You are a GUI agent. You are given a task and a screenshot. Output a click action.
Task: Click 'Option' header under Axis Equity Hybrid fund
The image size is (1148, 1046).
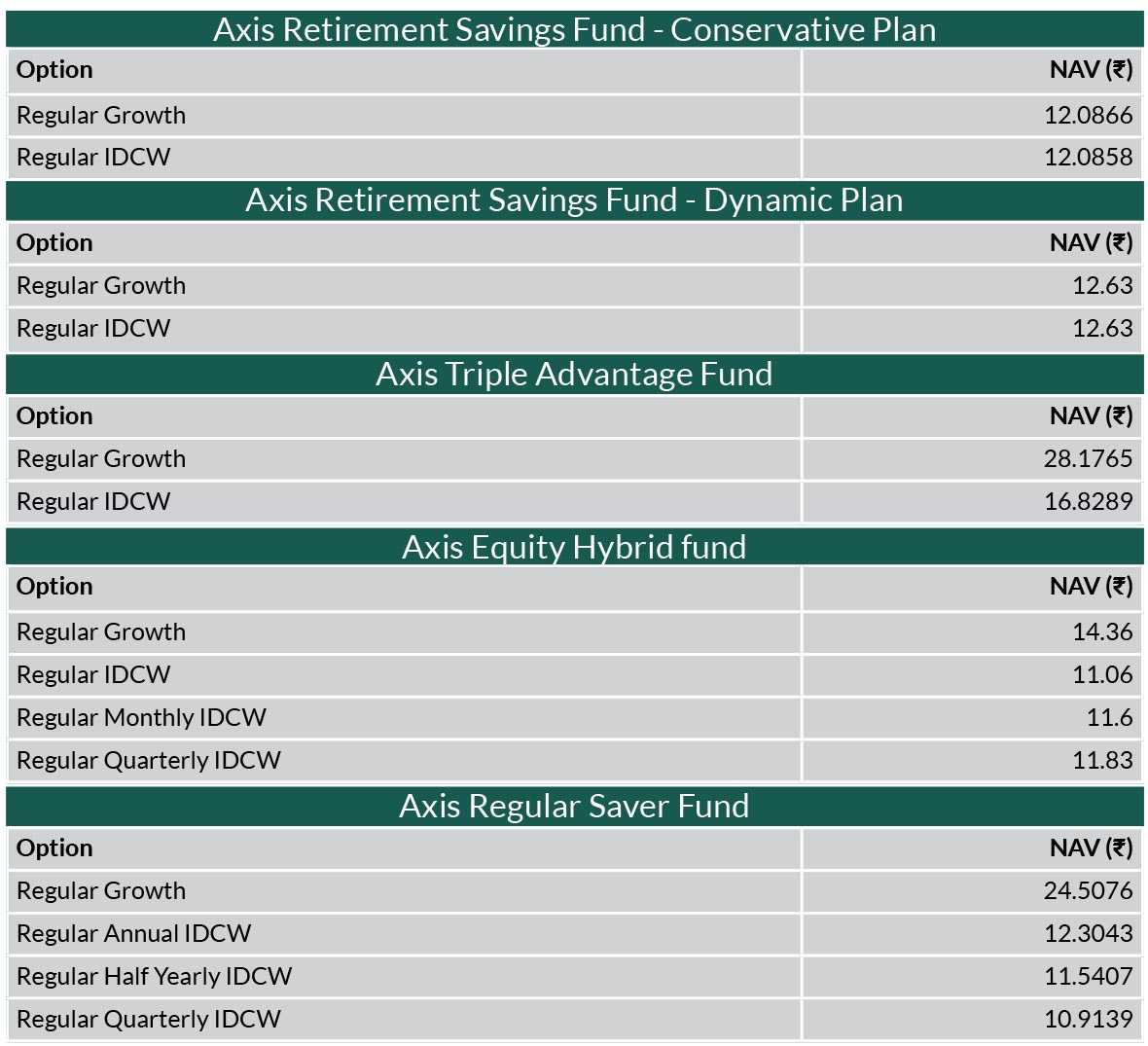point(54,586)
